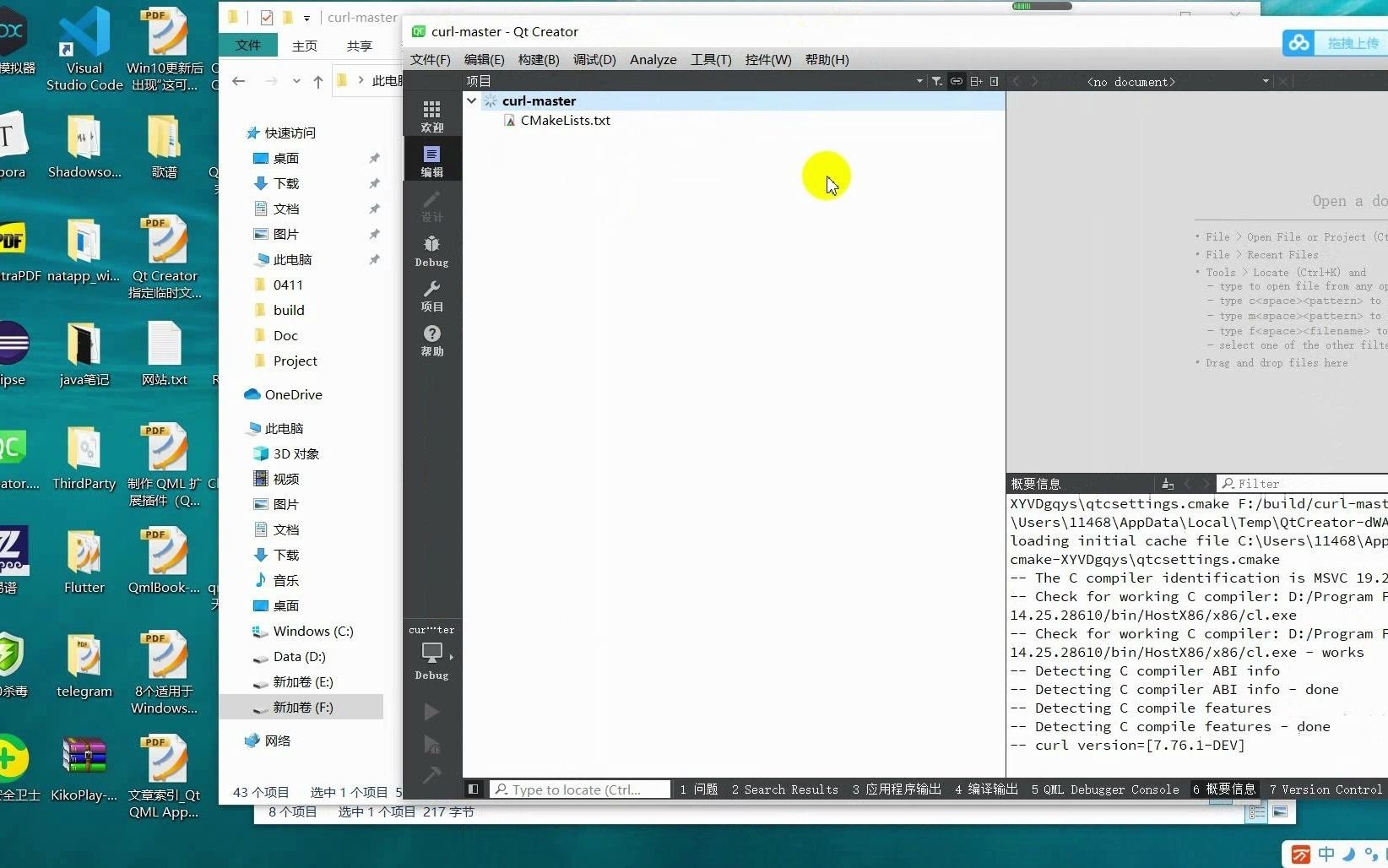Select Windows (C:) drive

point(302,631)
